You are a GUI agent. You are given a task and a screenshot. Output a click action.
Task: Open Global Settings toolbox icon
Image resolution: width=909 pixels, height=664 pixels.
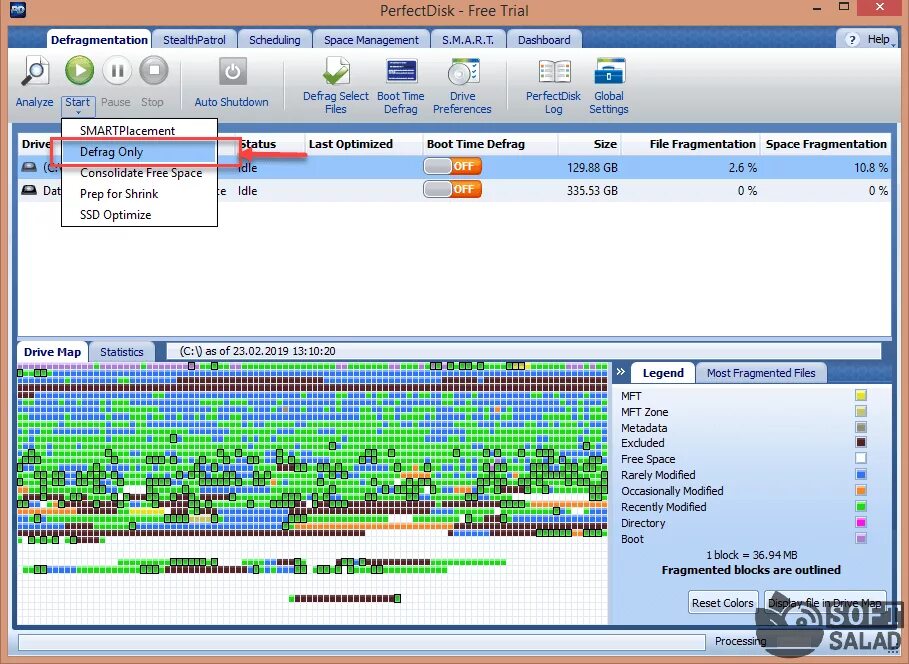[x=609, y=72]
